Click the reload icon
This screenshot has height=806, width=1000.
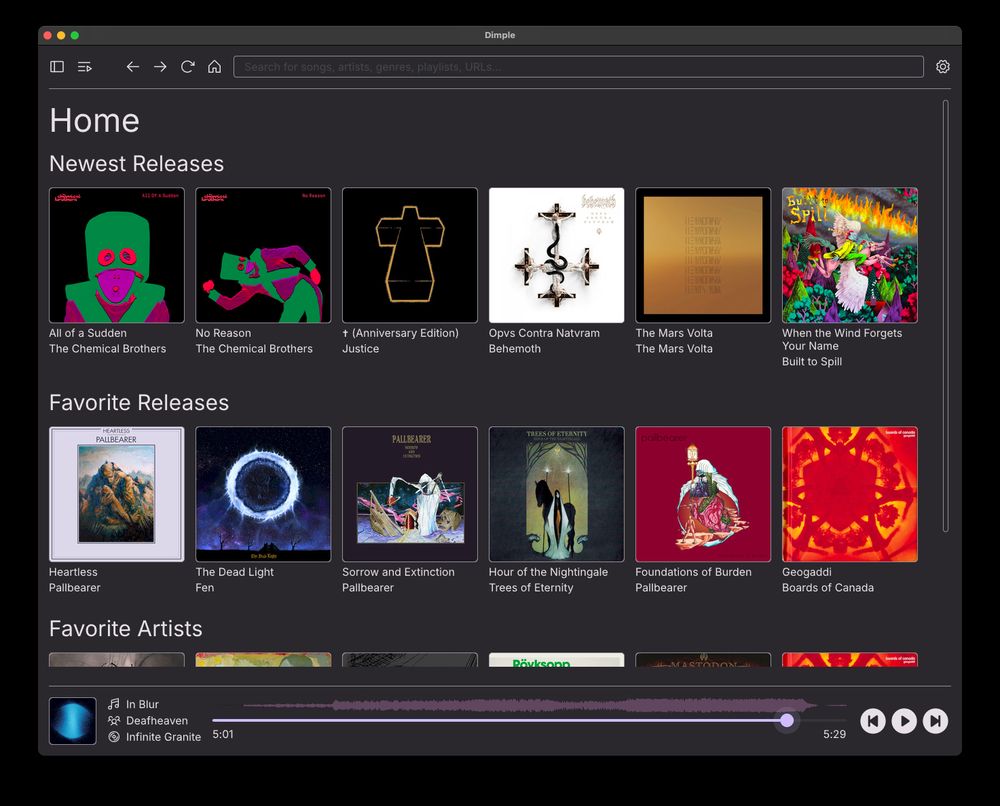[x=188, y=67]
